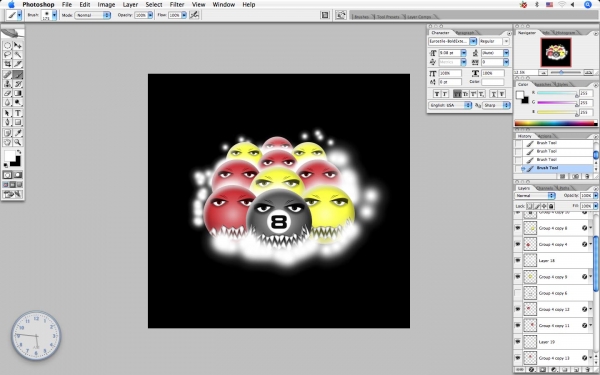Image resolution: width=600 pixels, height=375 pixels.
Task: Select the Magic Wand tool
Action: [18, 55]
